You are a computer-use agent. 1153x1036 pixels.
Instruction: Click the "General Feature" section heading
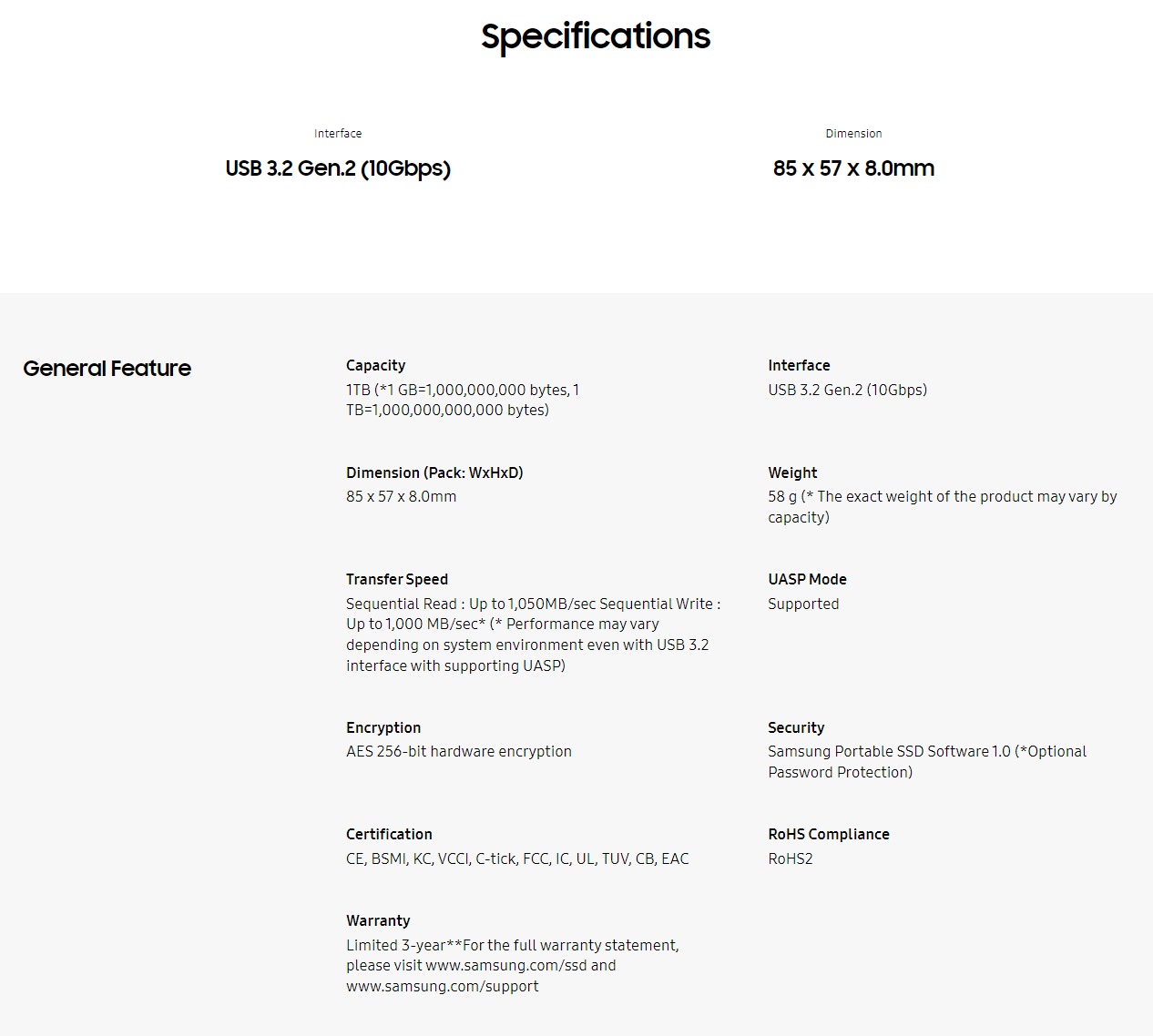pos(107,369)
